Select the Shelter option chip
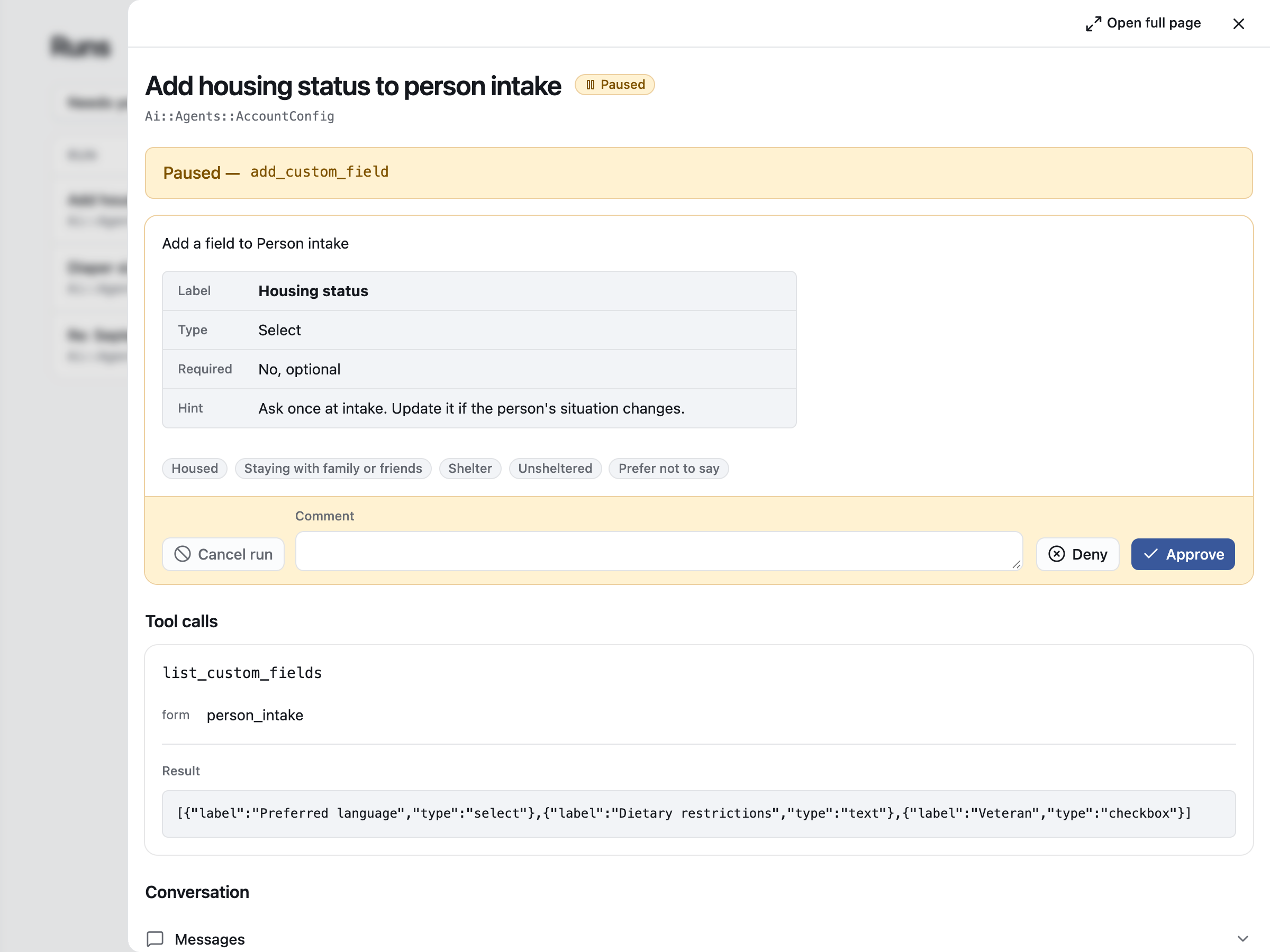This screenshot has height=952, width=1270. tap(470, 468)
